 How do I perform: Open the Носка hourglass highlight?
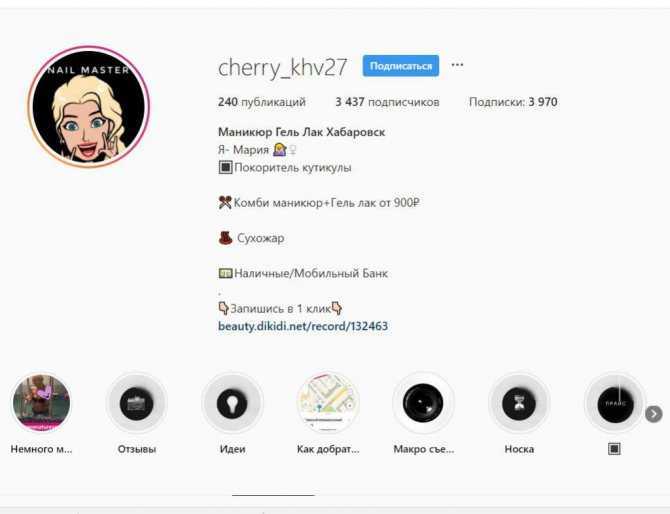tap(519, 403)
